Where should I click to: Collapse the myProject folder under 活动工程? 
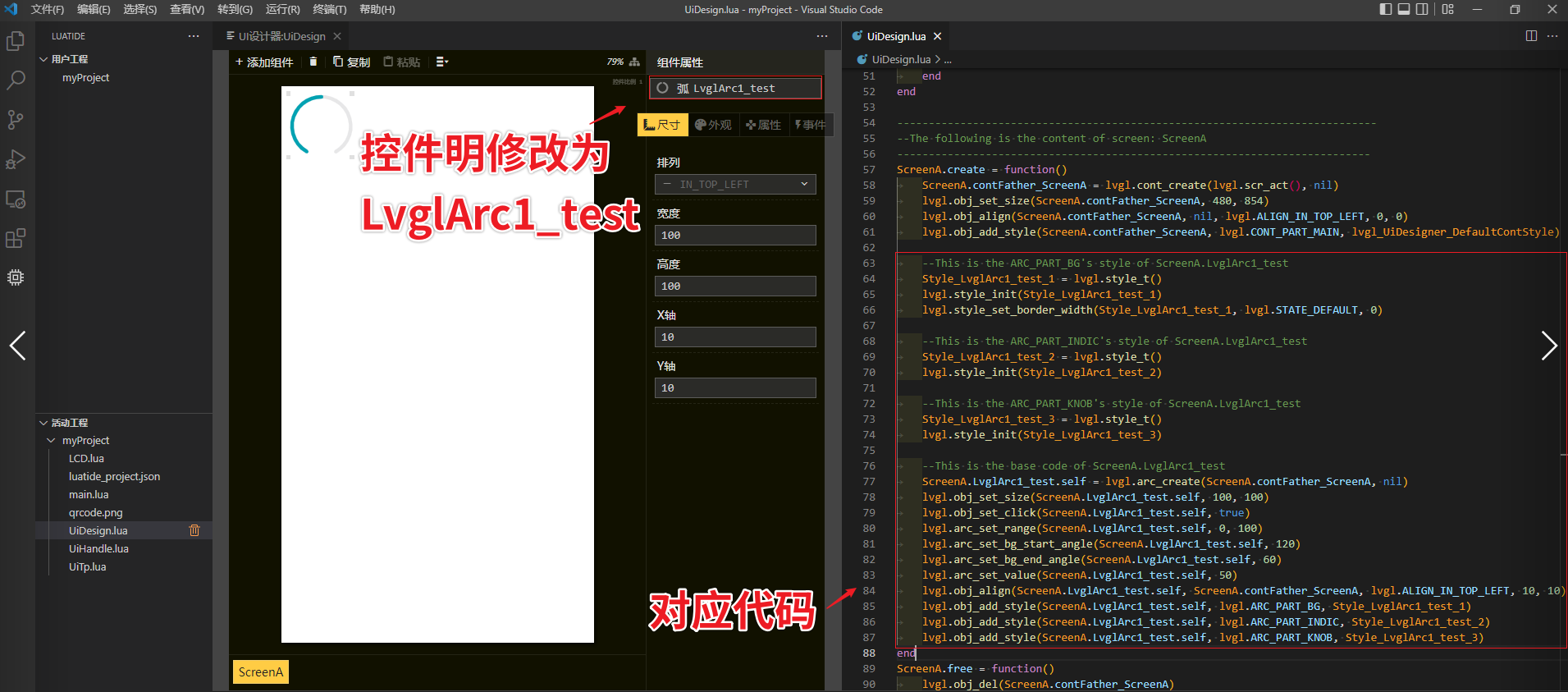[51, 441]
